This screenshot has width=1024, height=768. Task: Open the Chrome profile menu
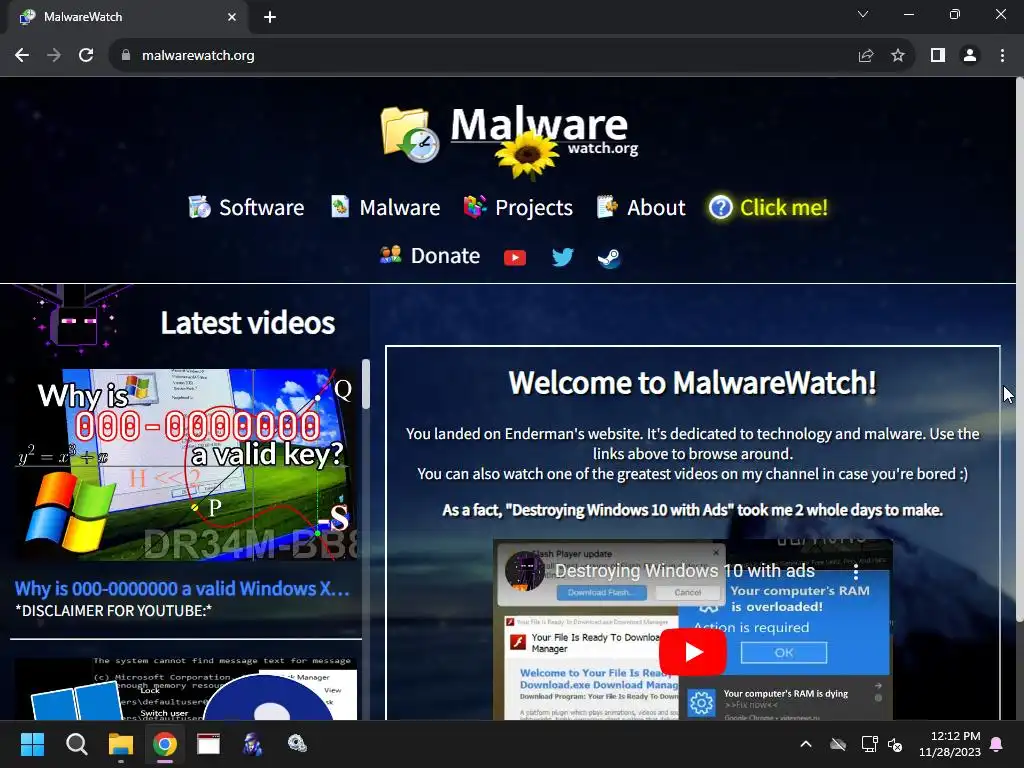click(970, 56)
